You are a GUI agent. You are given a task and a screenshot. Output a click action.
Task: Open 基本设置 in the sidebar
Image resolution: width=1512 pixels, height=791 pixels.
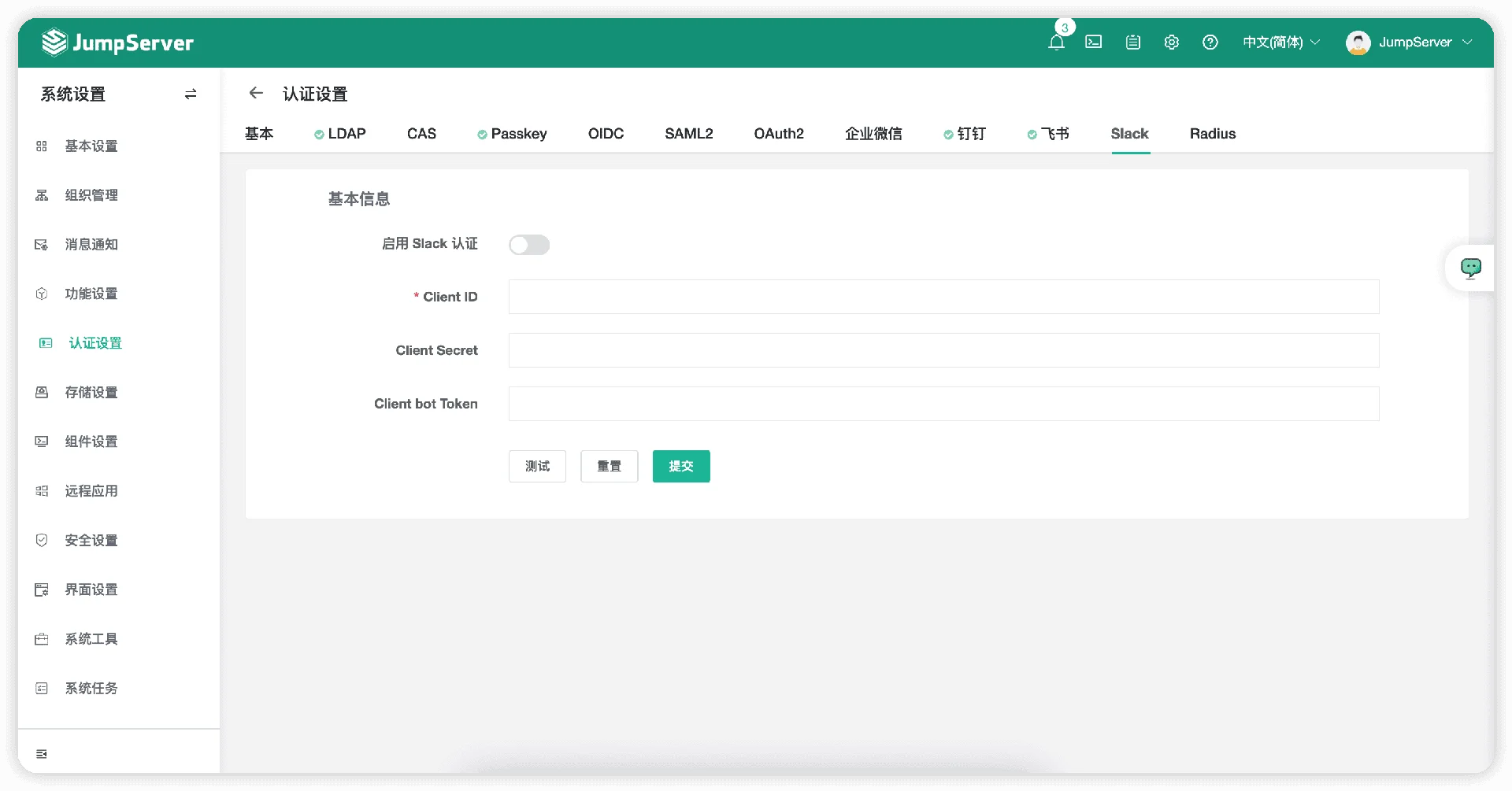pos(91,146)
